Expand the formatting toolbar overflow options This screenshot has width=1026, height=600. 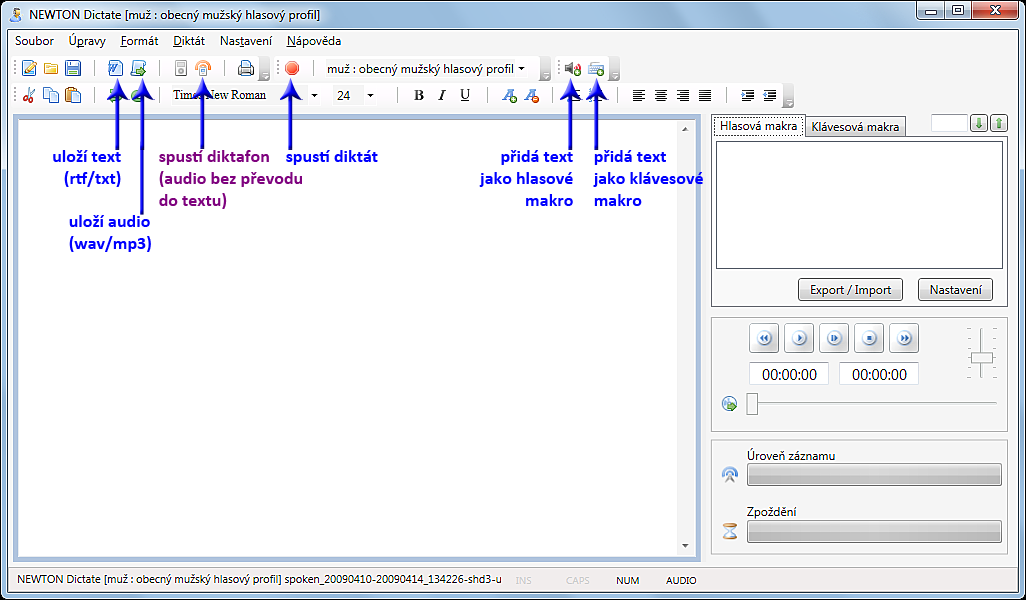[788, 97]
